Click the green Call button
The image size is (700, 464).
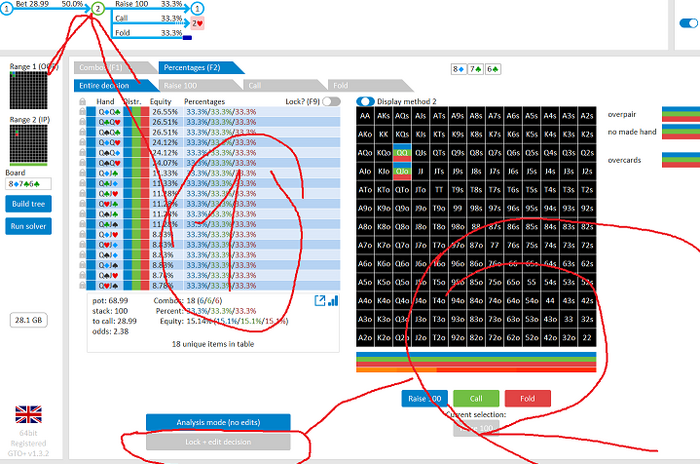(x=476, y=398)
